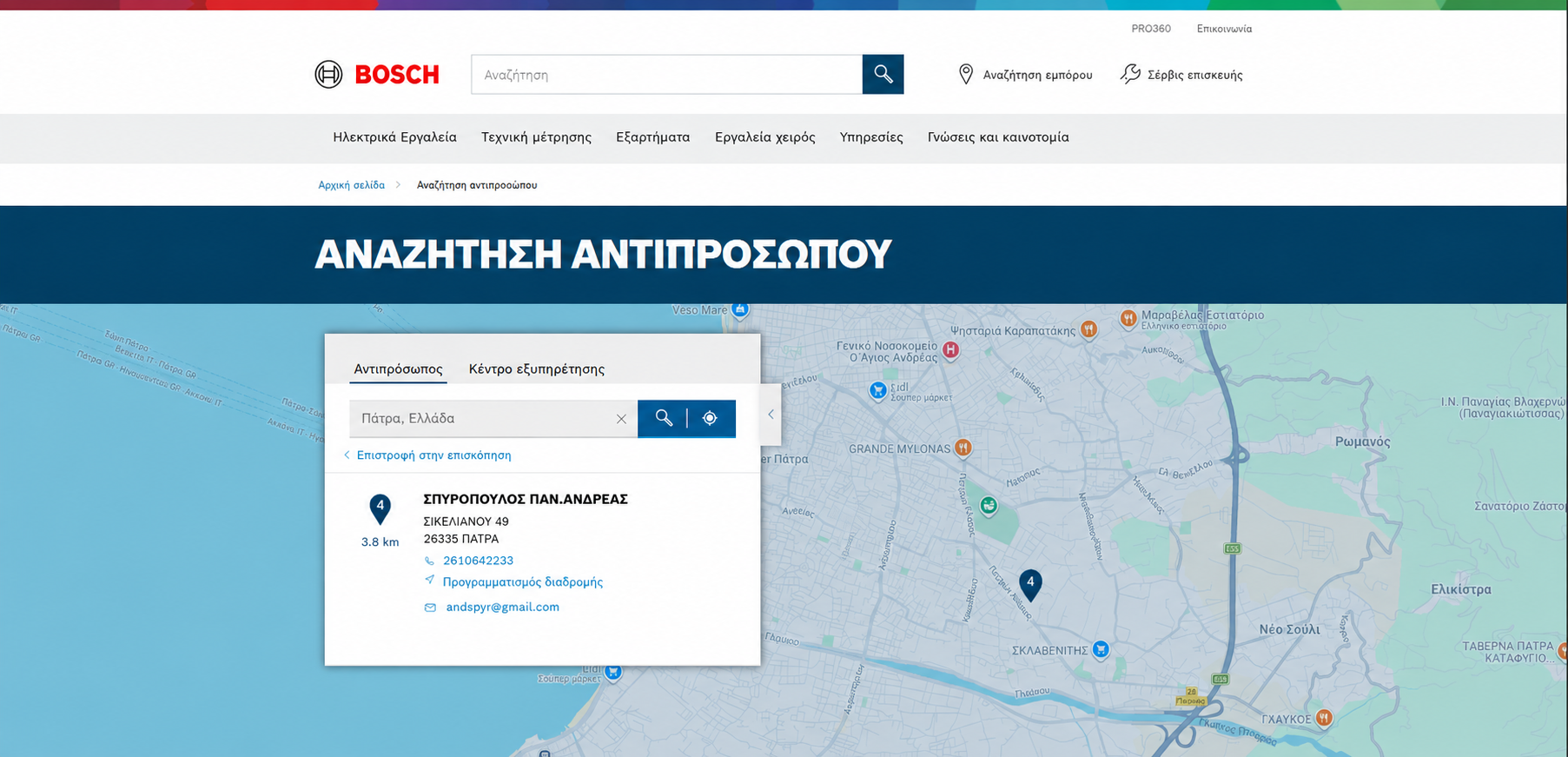The width and height of the screenshot is (1568, 757).
Task: Call phone number 2610642233
Action: tap(478, 561)
